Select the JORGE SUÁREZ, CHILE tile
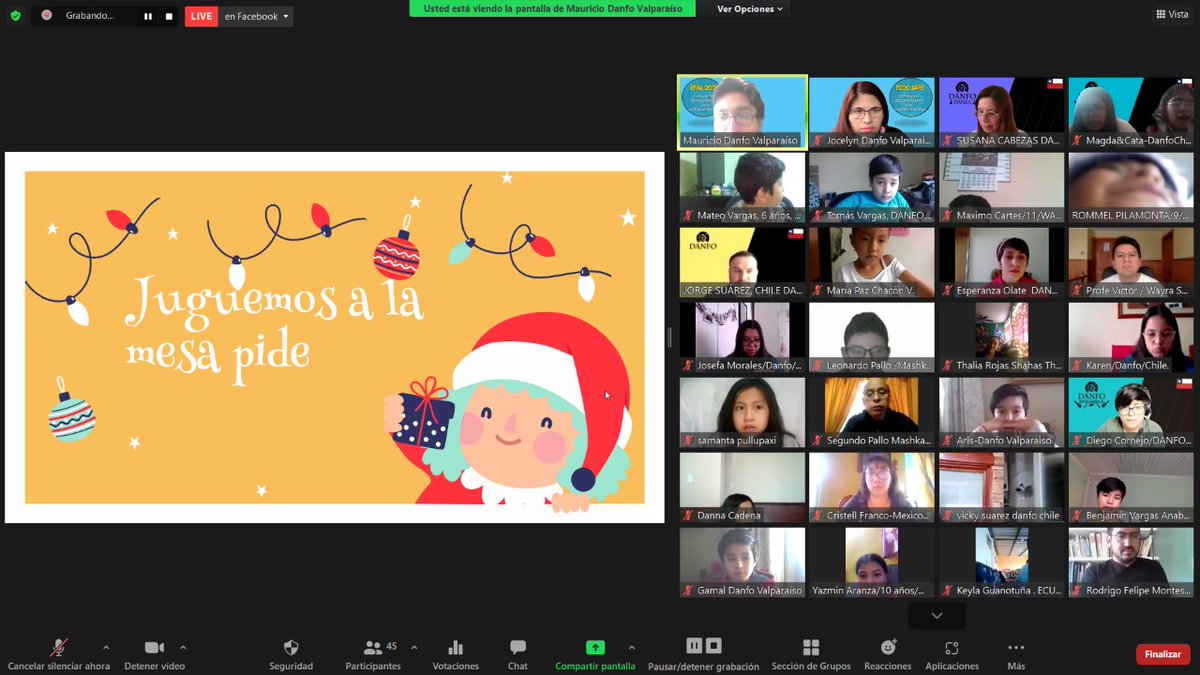This screenshot has width=1200, height=675. (741, 262)
